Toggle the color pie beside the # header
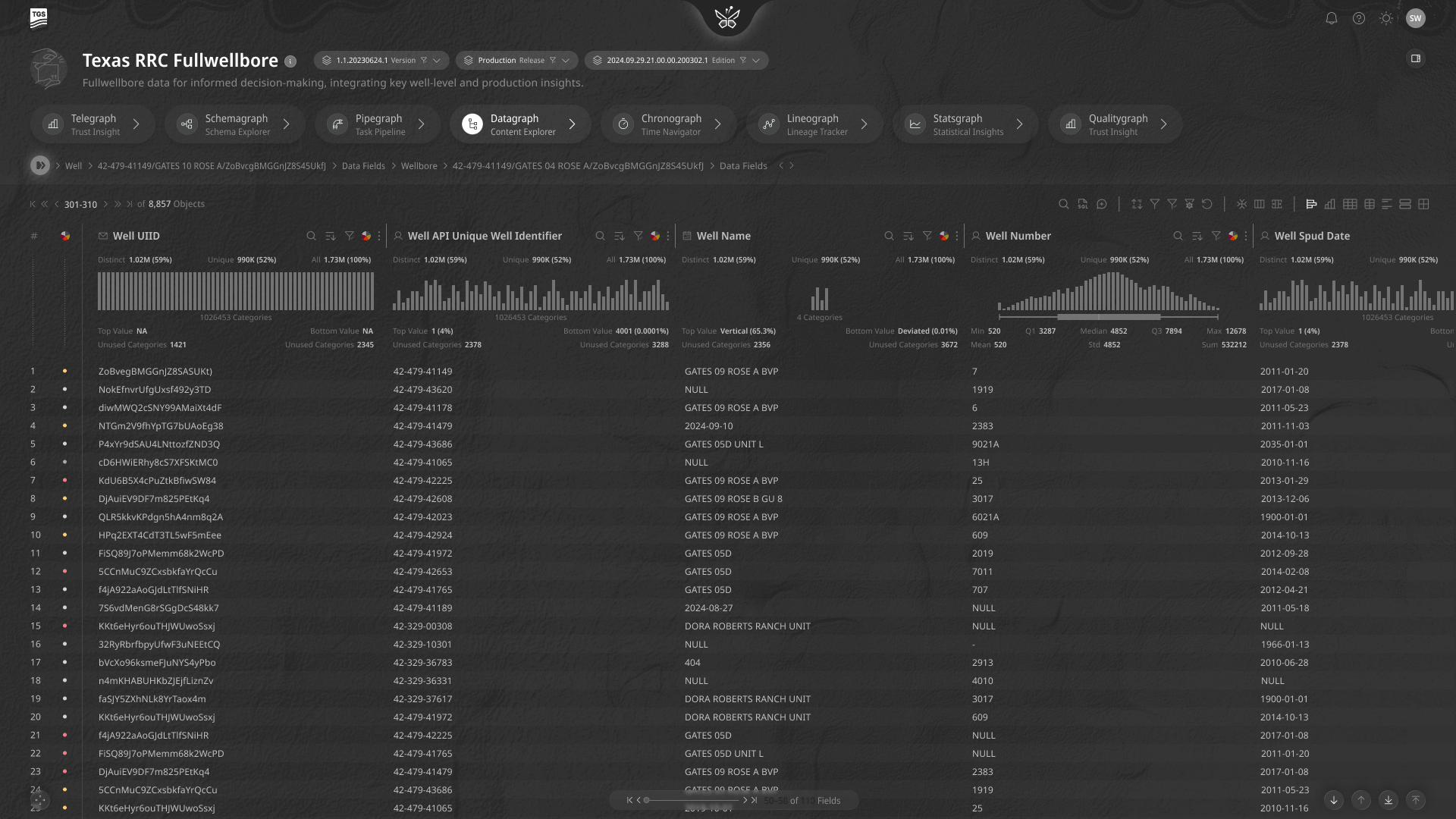 click(x=65, y=236)
